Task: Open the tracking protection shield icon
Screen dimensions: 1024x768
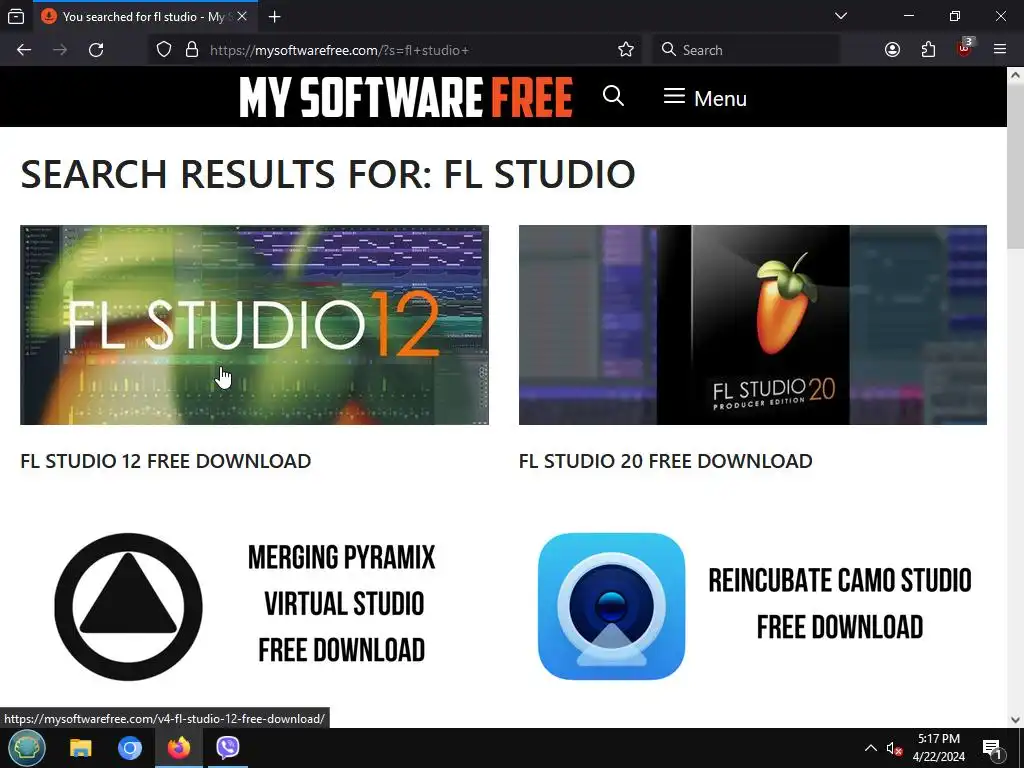Action: coord(164,50)
